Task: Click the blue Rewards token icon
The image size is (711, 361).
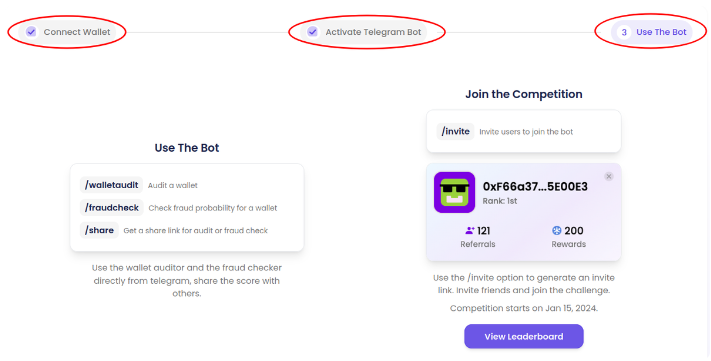Action: click(x=556, y=231)
